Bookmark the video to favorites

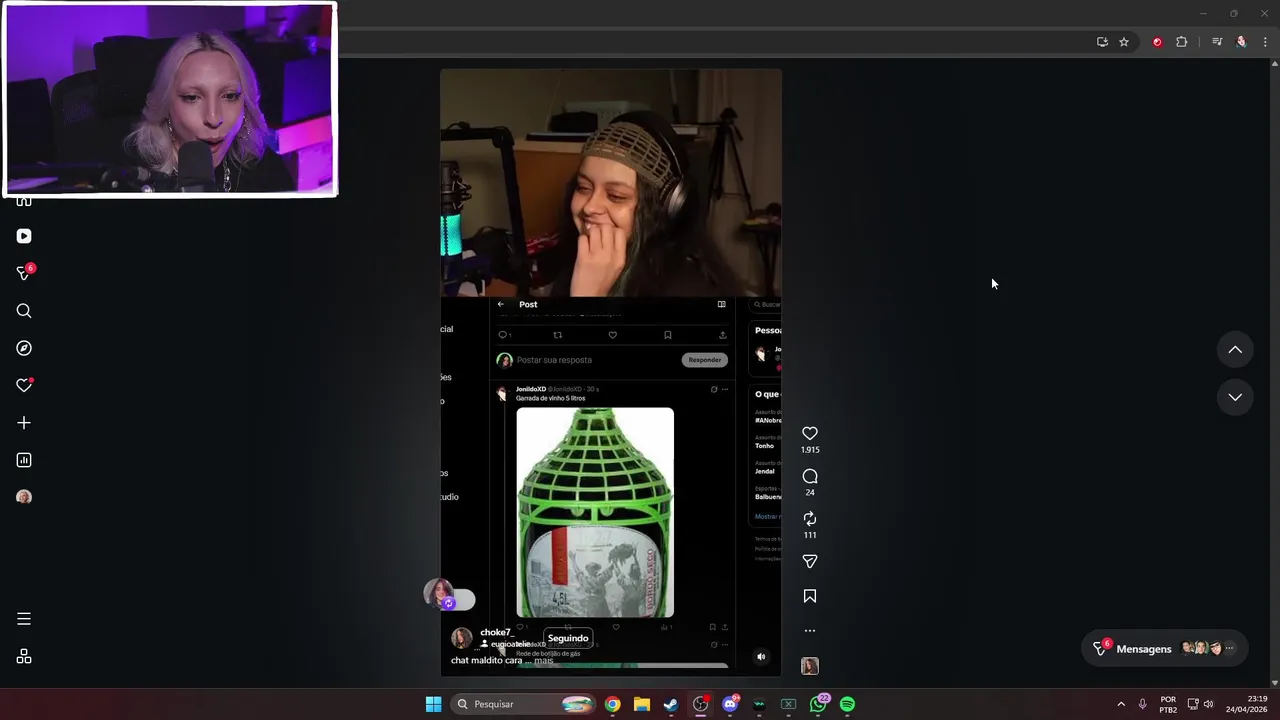(810, 596)
